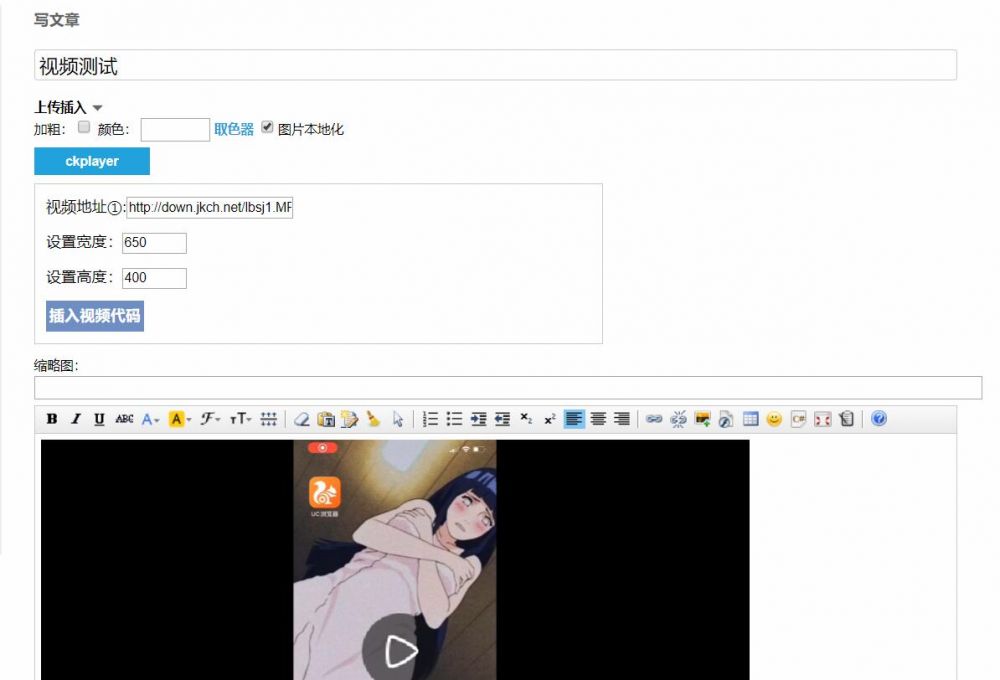1000x680 pixels.
Task: Insert a table from the toolbar
Action: pos(751,420)
